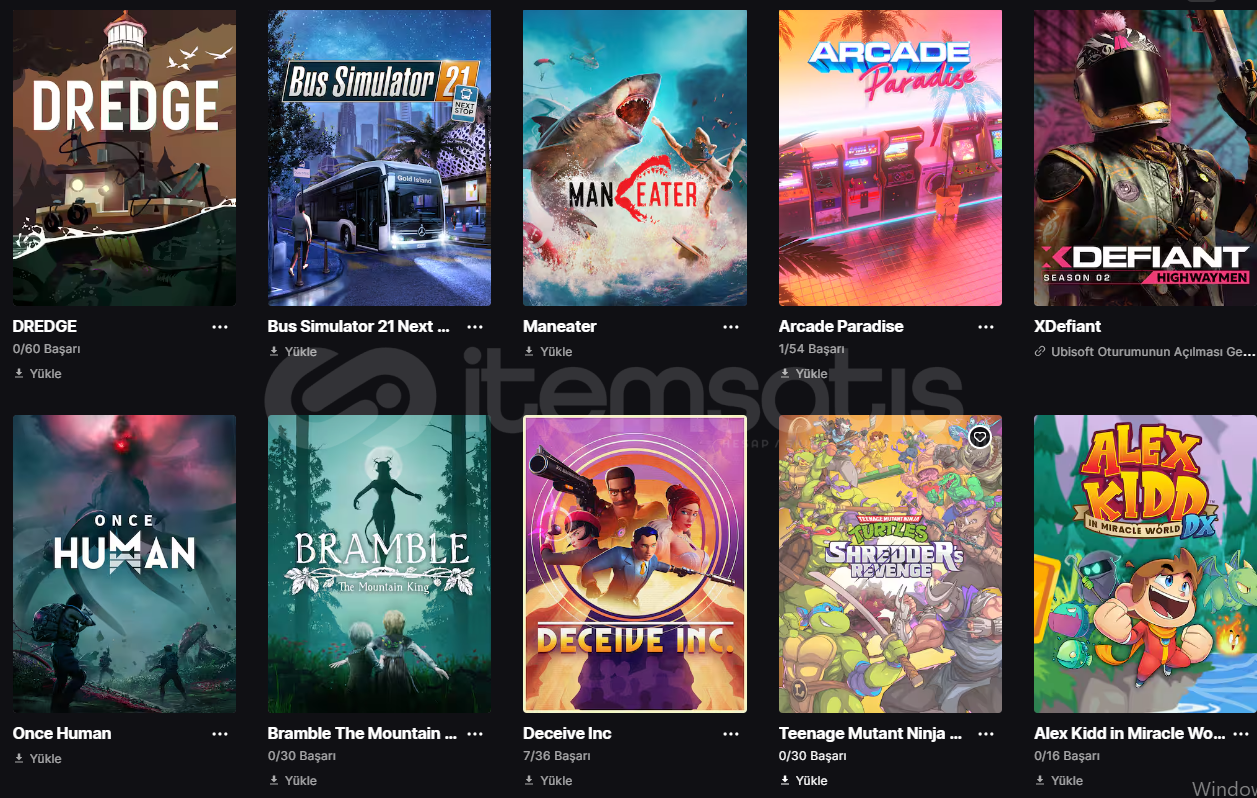
Task: Open the Alex Kidd in Miracle World cover
Action: point(1145,564)
